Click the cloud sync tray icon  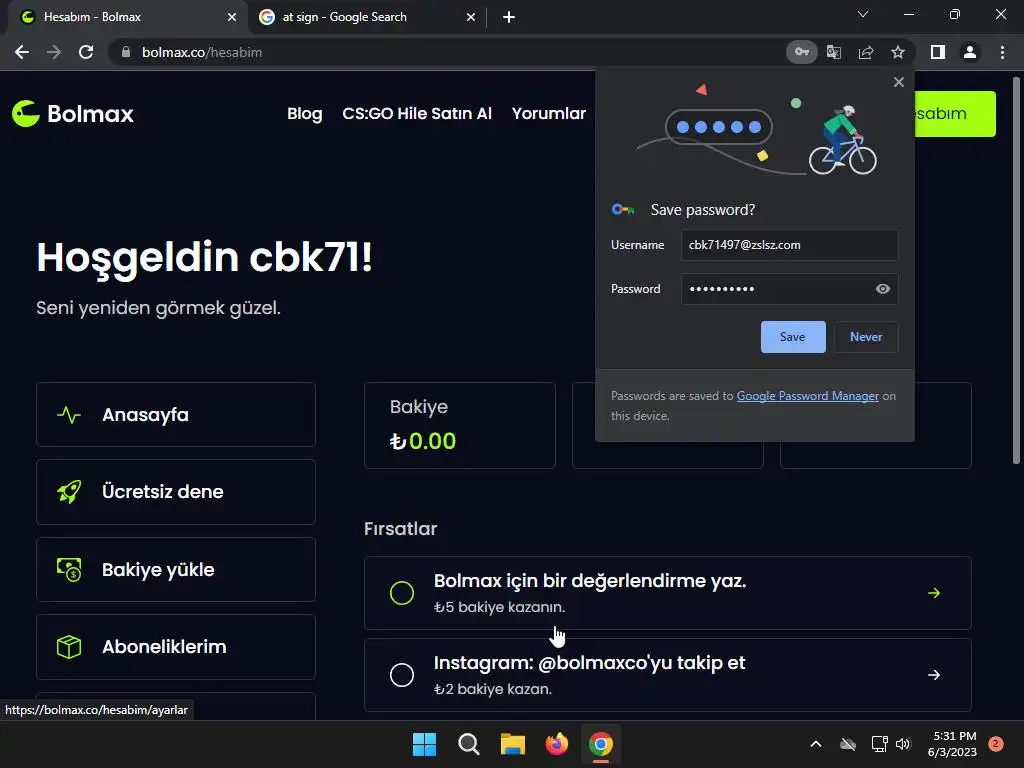(848, 744)
